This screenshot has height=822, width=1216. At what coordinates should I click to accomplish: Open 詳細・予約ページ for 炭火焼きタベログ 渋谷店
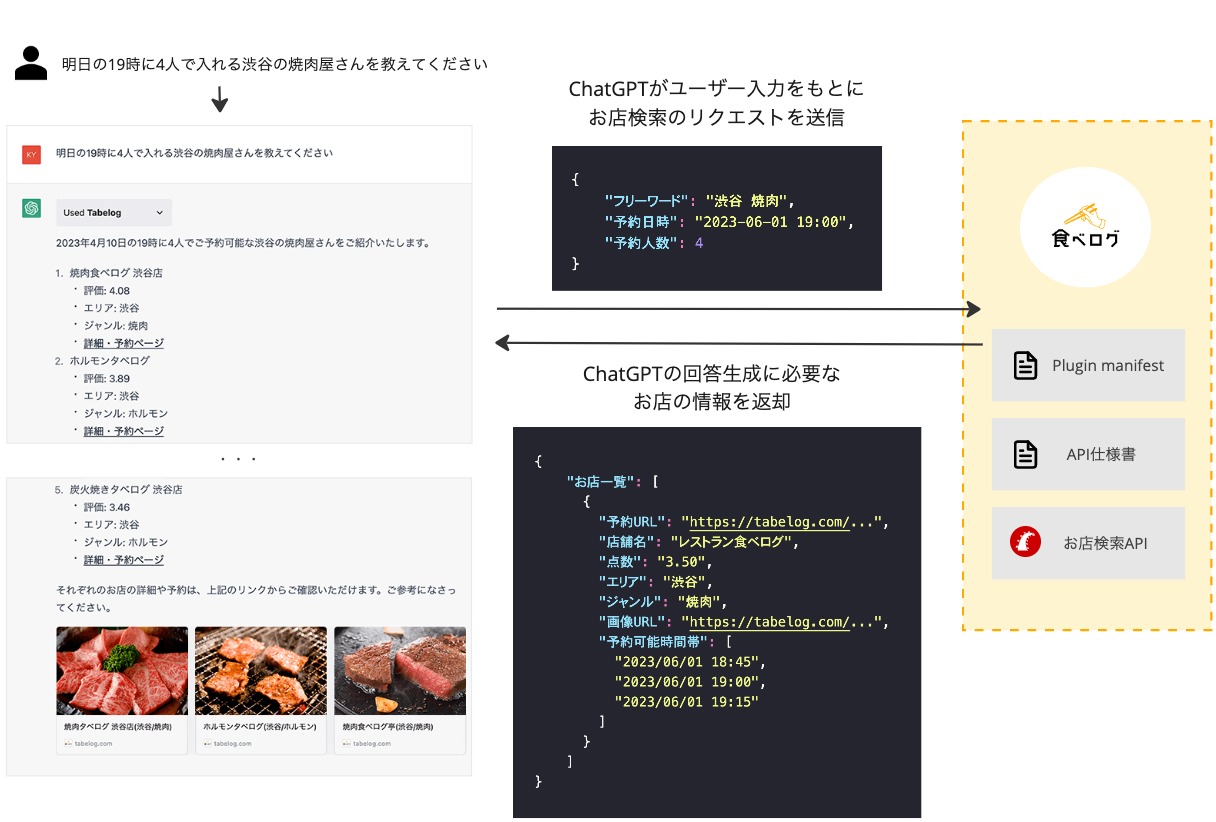coord(124,560)
